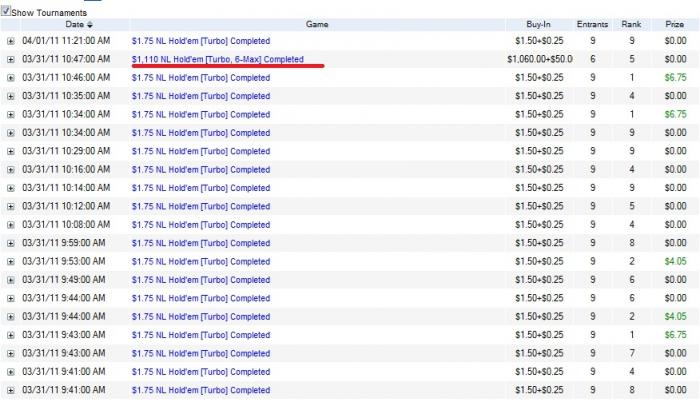Expand the 03/31/11 9:49:00 AM row
Screen dimensions: 700x402
11,281
